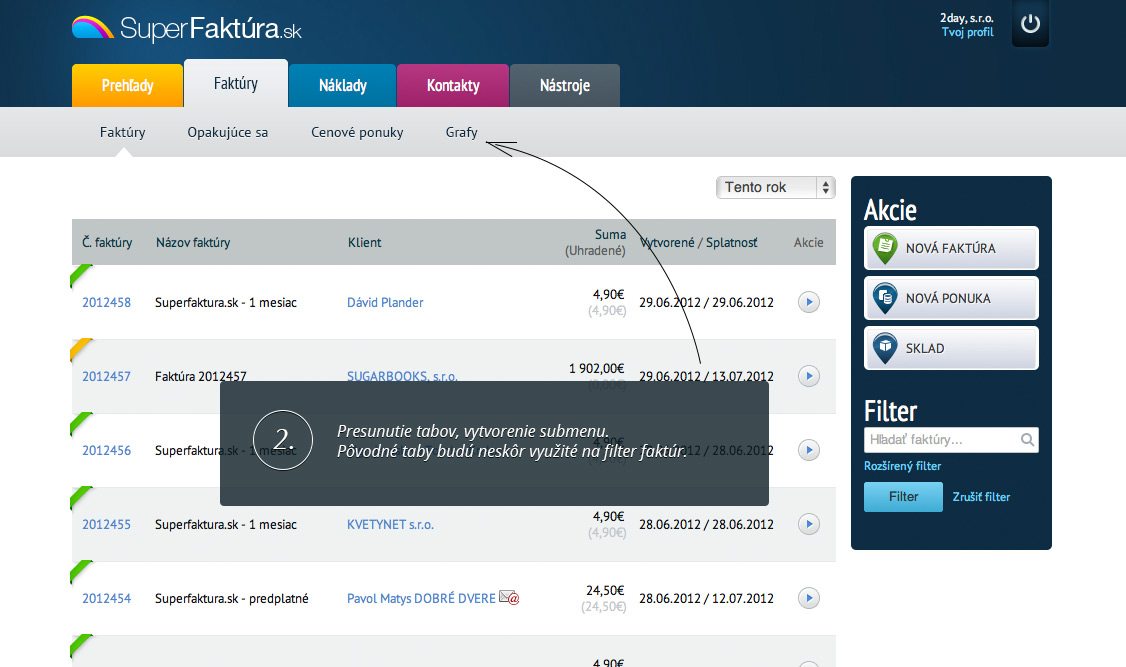Open the Tvoj profil link
This screenshot has height=667, width=1126.
pos(967,32)
